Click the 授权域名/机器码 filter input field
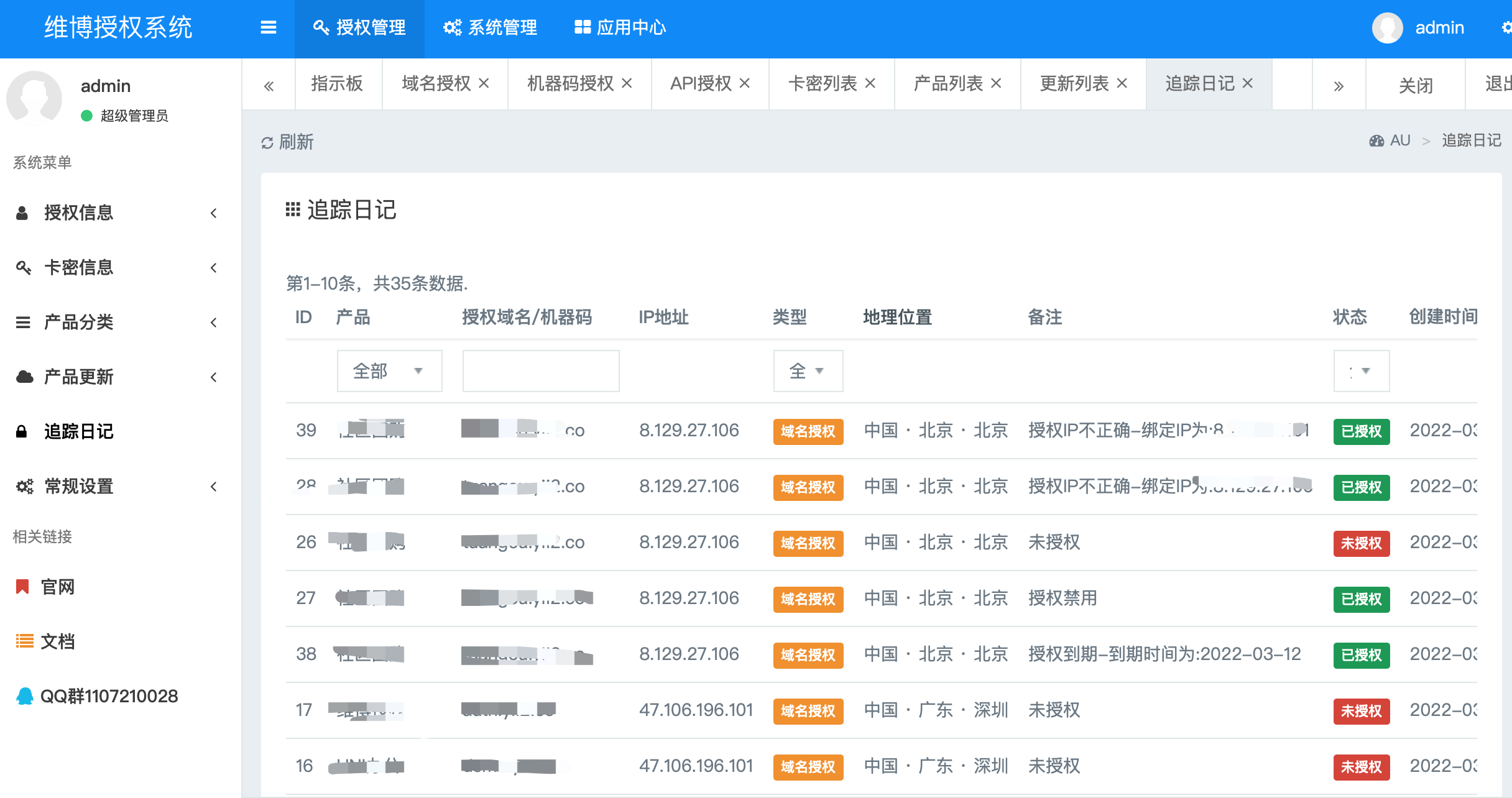Viewport: 1512px width, 798px height. (540, 371)
